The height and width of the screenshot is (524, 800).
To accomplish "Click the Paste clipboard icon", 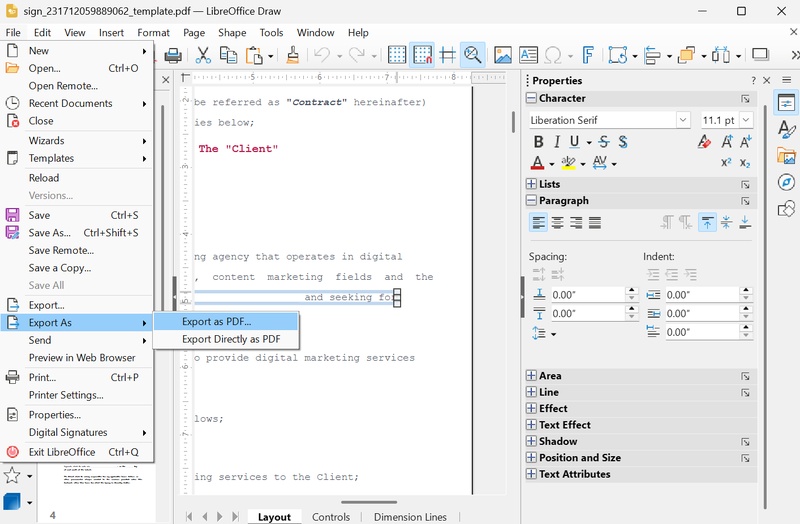I will (254, 55).
